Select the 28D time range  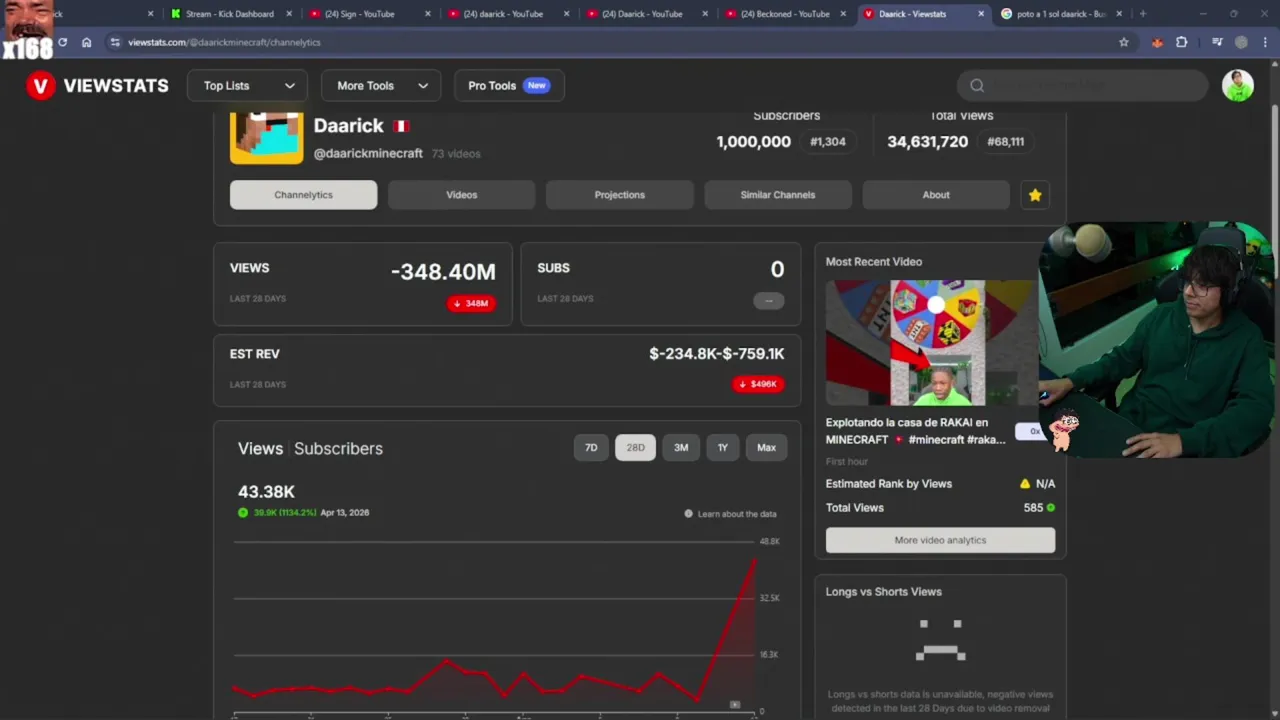pos(636,448)
